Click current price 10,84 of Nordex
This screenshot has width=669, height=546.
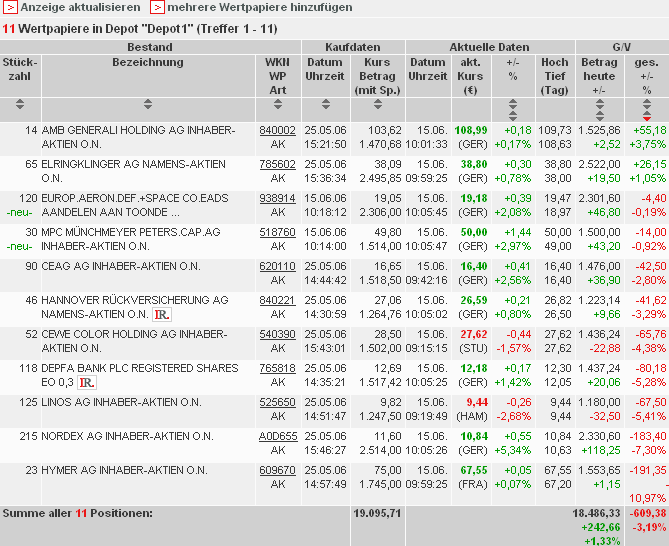click(474, 436)
